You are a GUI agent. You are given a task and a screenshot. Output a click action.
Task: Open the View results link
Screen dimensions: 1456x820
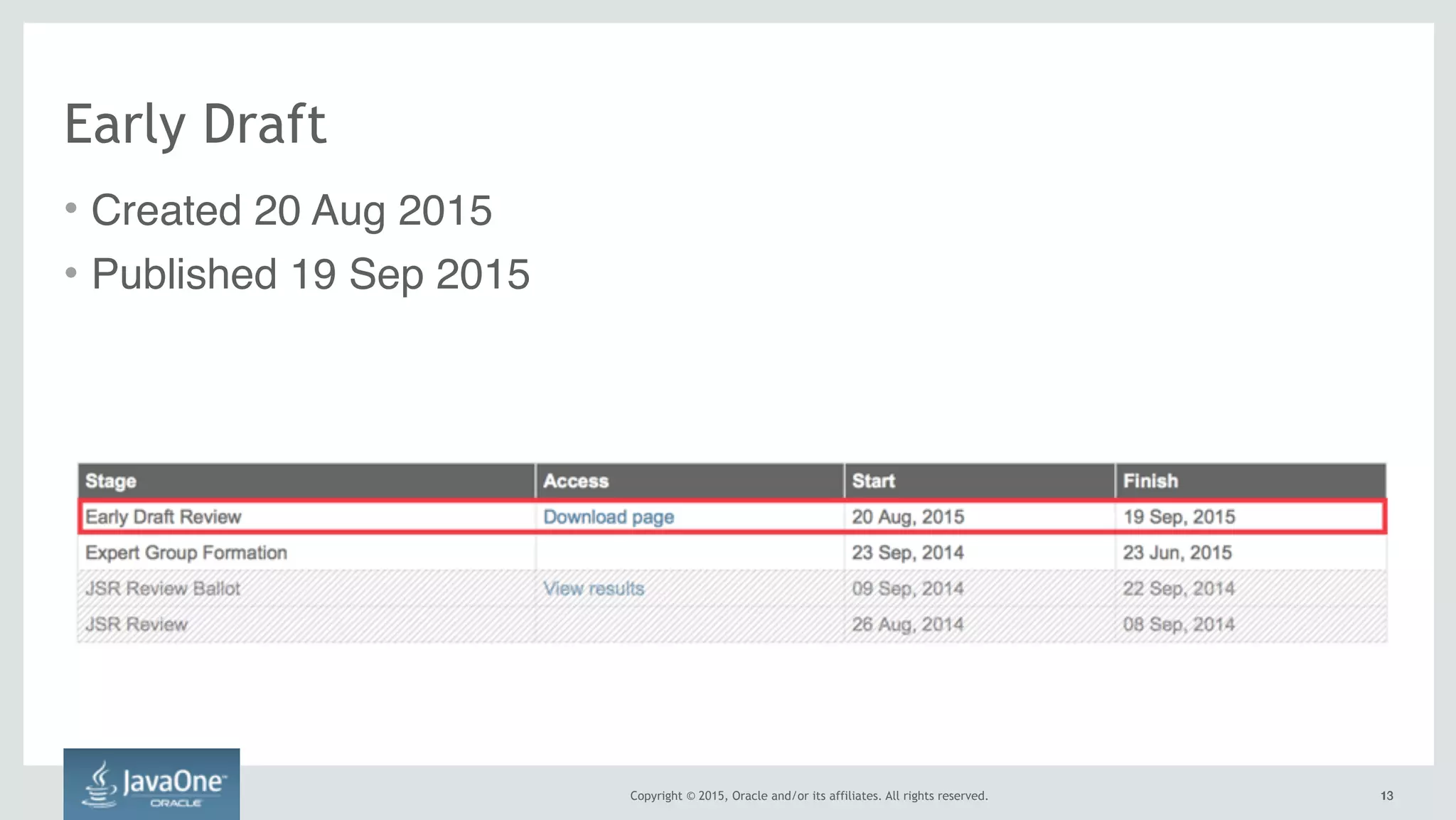click(593, 589)
